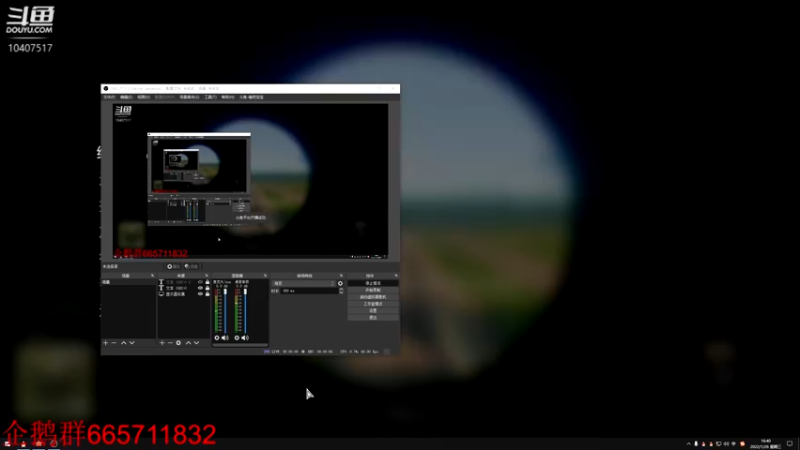Toggle lock on the first text source
This screenshot has height=450, width=800.
208,282
